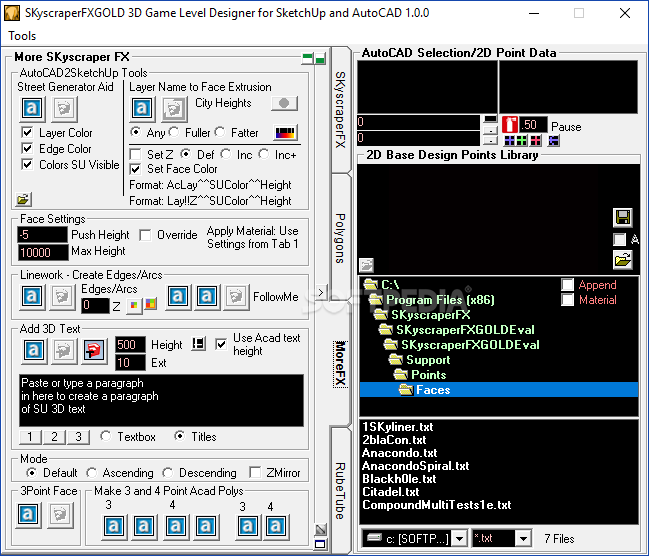The height and width of the screenshot is (556, 649).
Task: Click the pink cross icon
Action: click(x=536, y=141)
